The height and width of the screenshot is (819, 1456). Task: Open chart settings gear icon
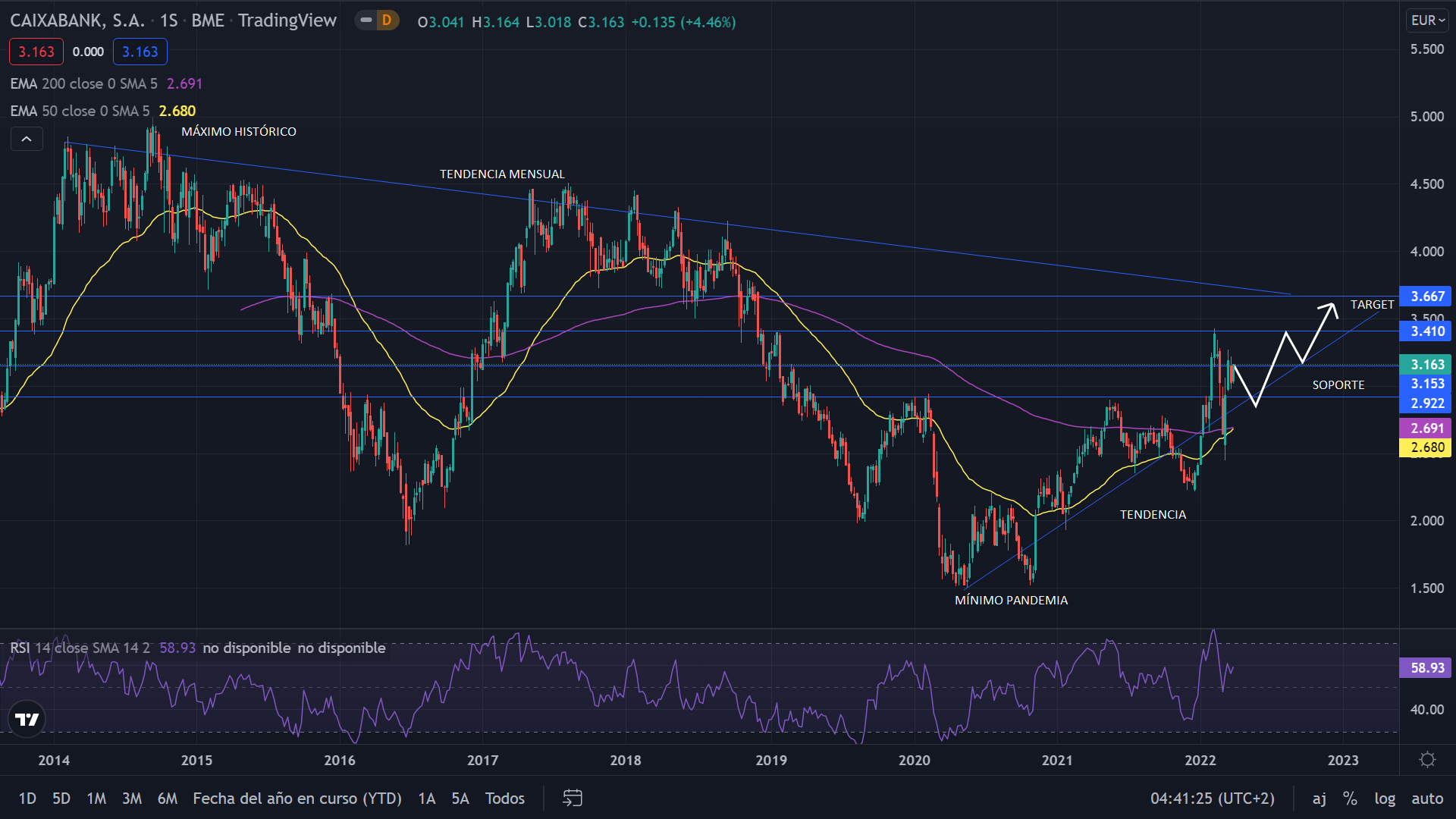pos(1427,760)
